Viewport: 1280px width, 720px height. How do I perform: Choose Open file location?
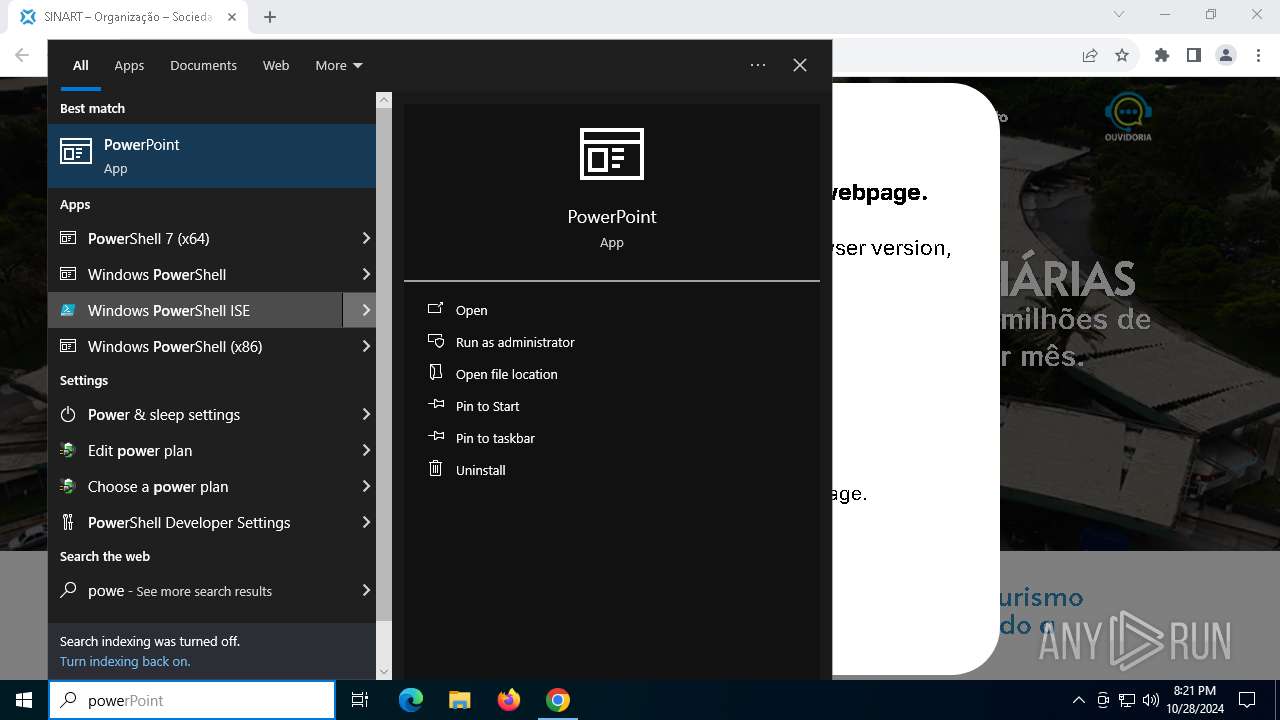pyautogui.click(x=506, y=374)
